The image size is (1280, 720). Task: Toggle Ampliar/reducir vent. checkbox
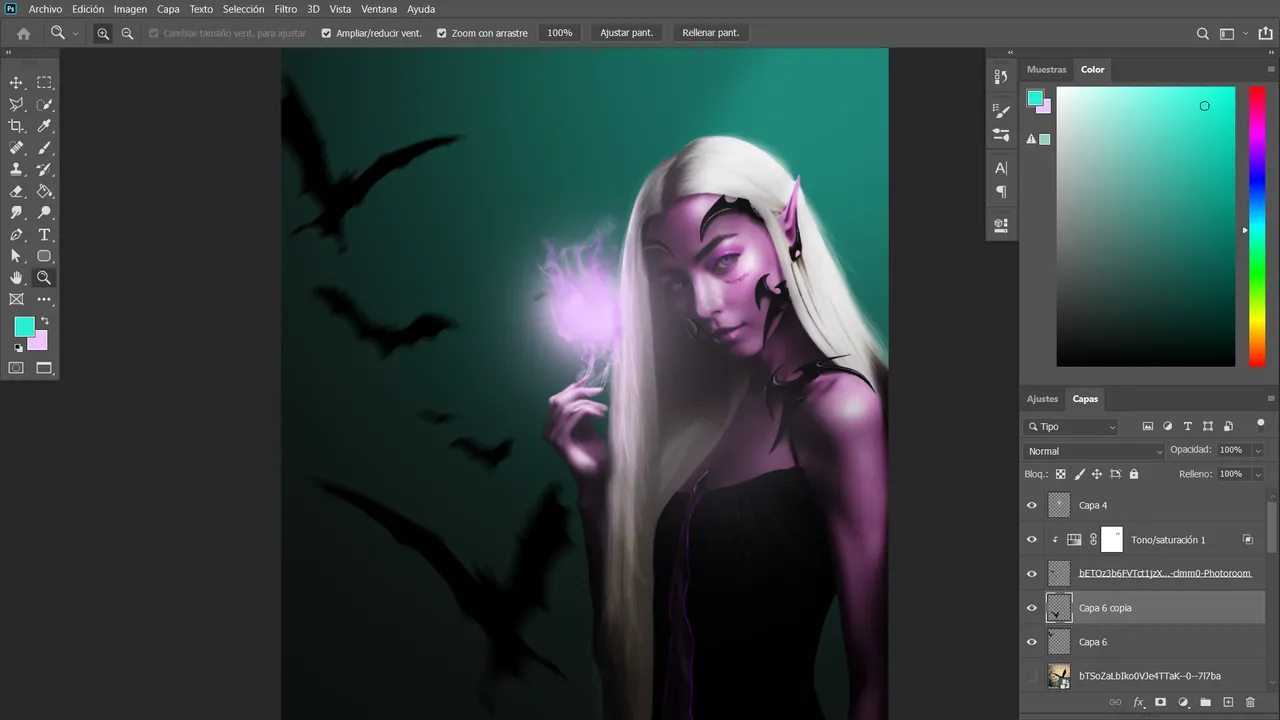[326, 33]
